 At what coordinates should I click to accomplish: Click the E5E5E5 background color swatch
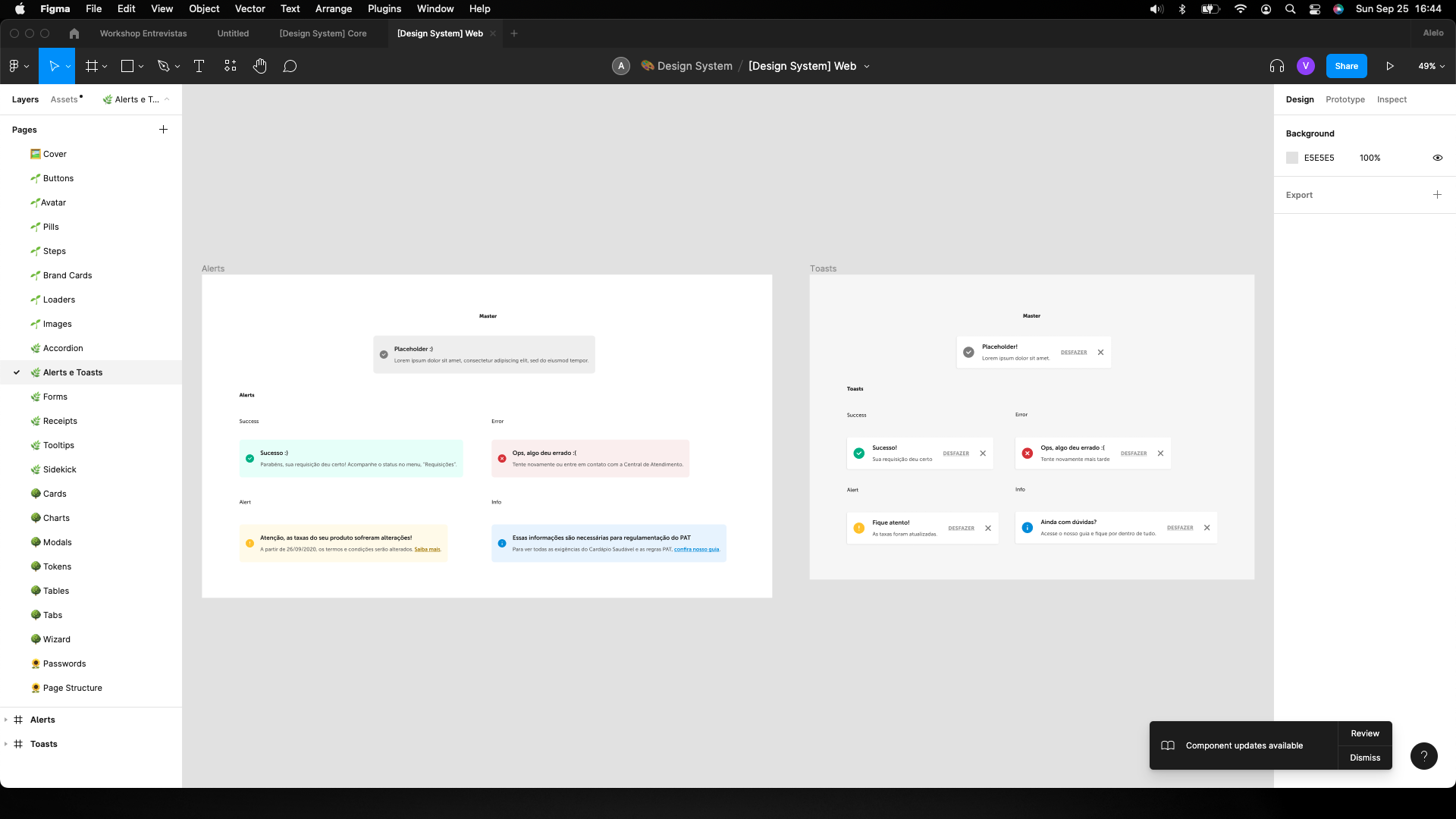point(1292,158)
